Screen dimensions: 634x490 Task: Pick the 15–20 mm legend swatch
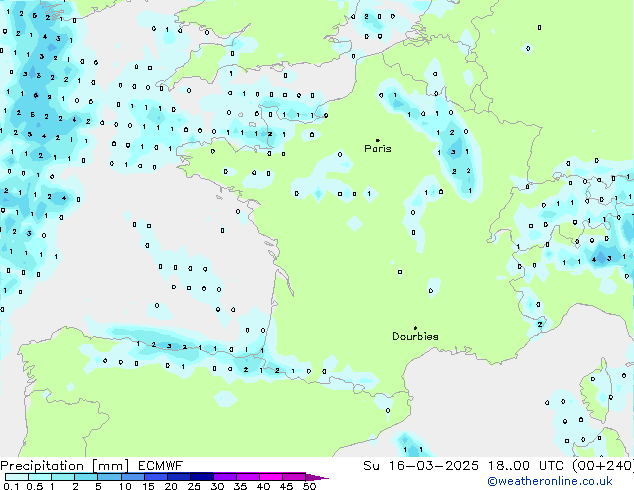(155, 477)
